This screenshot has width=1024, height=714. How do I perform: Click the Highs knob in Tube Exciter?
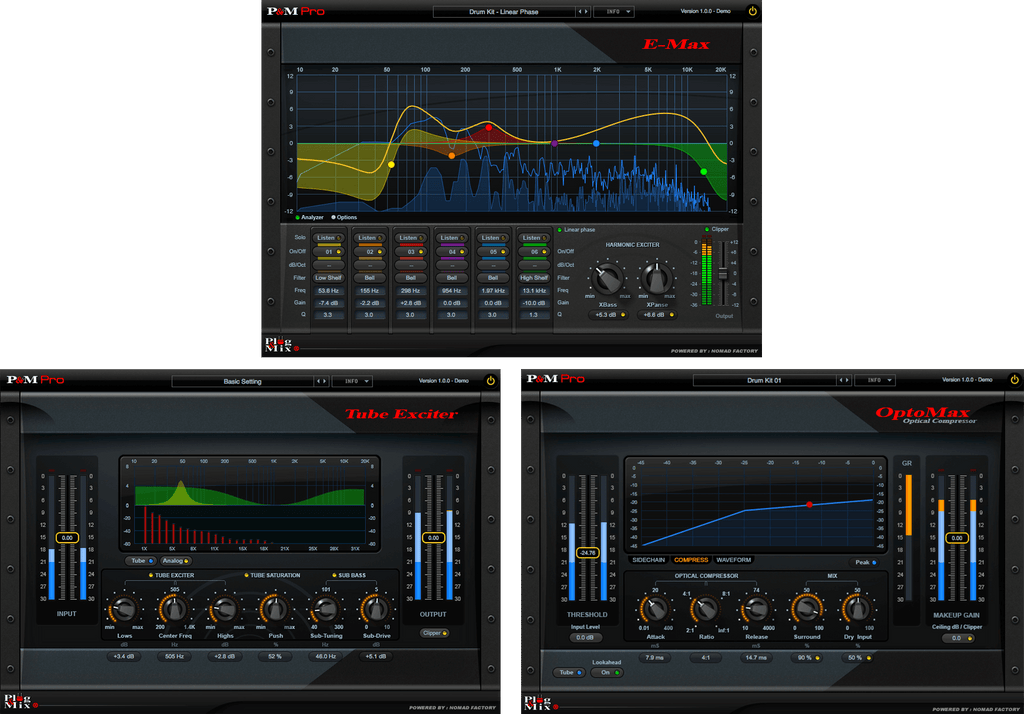pos(225,610)
